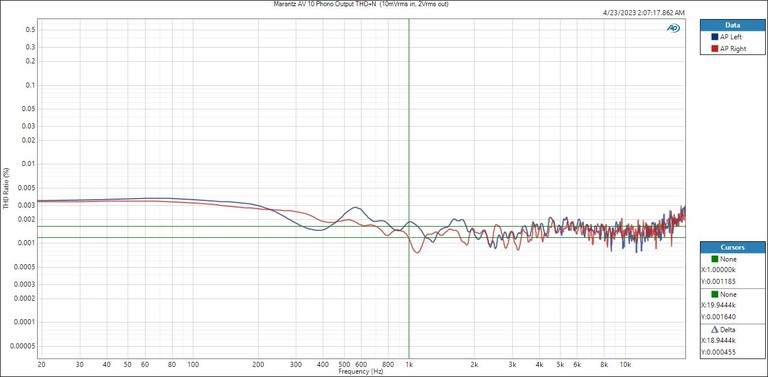Select the AP Left trace label
Viewport: 768px width, 377px height.
[x=731, y=37]
